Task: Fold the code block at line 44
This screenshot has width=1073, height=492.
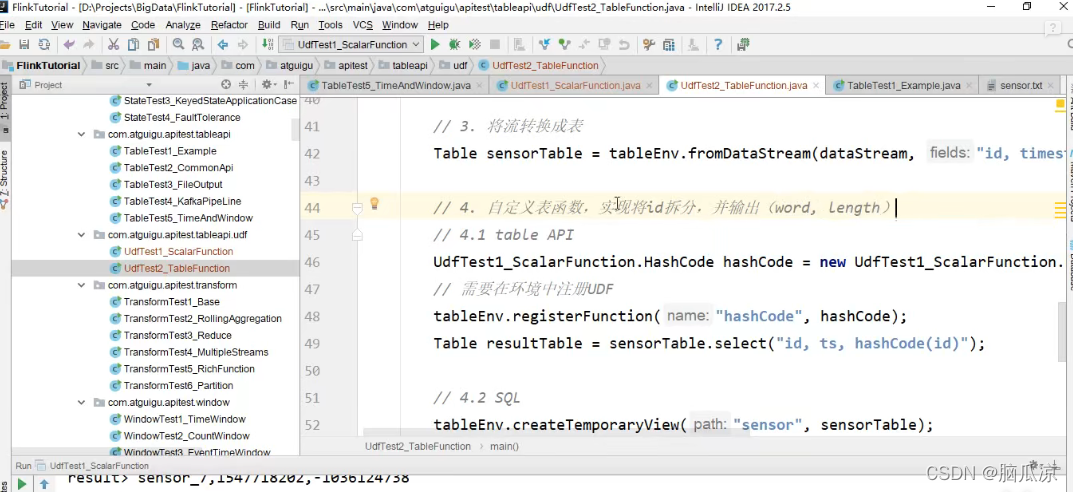Action: tap(357, 207)
